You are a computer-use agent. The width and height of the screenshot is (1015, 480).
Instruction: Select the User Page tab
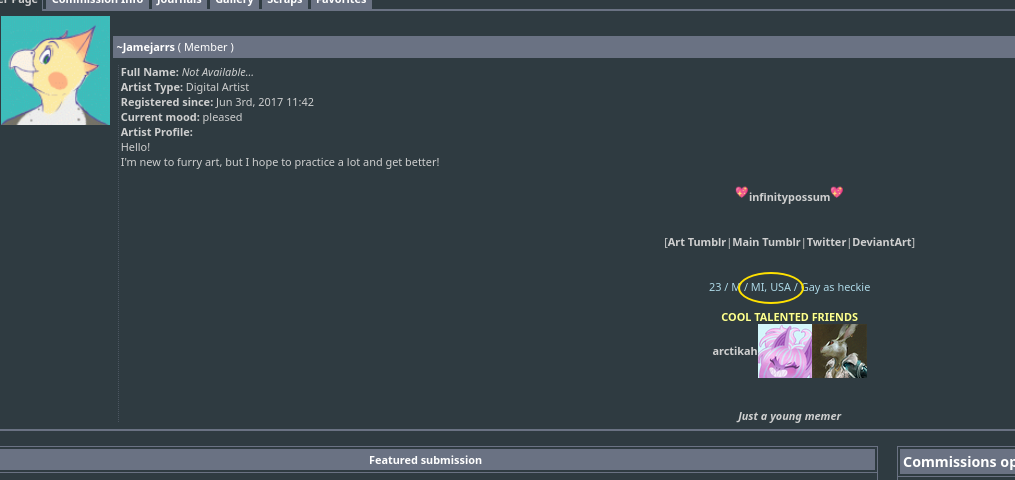pos(20,3)
